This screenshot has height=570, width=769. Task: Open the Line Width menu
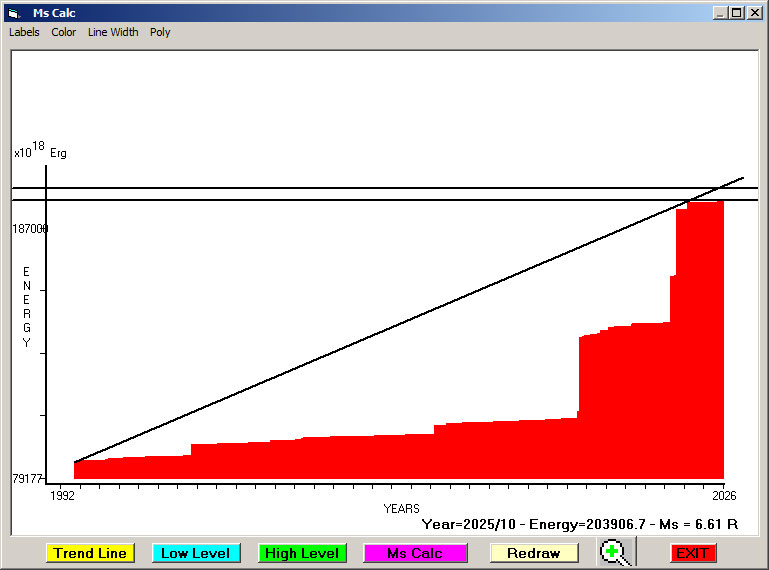(x=113, y=32)
